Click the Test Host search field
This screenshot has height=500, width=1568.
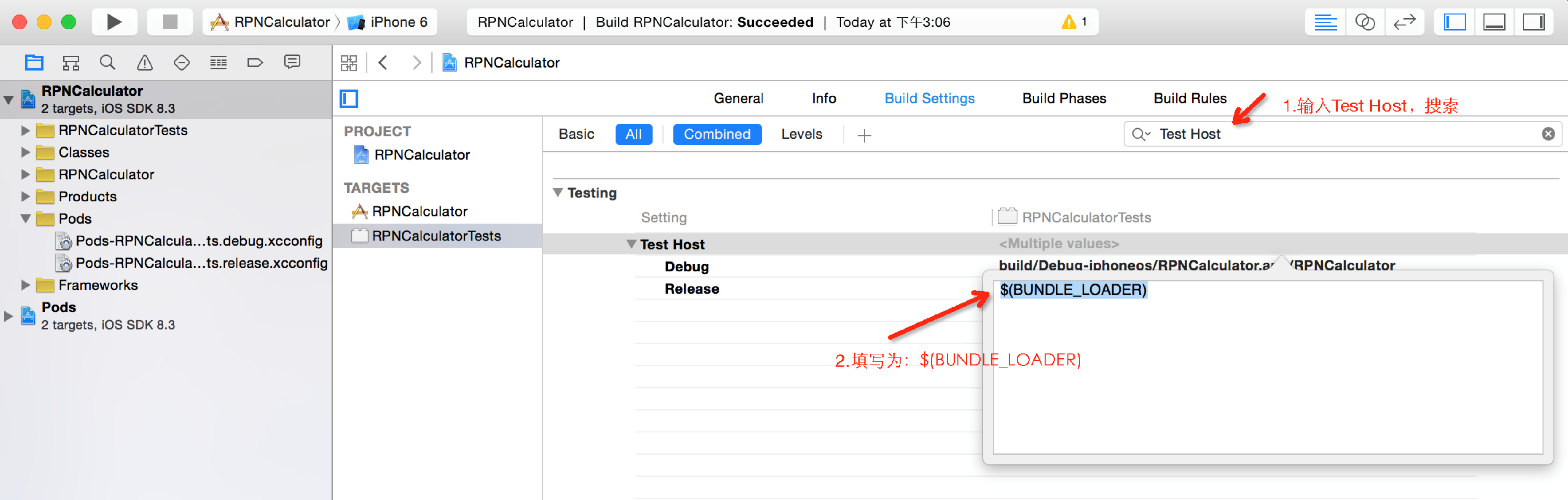tap(1342, 134)
